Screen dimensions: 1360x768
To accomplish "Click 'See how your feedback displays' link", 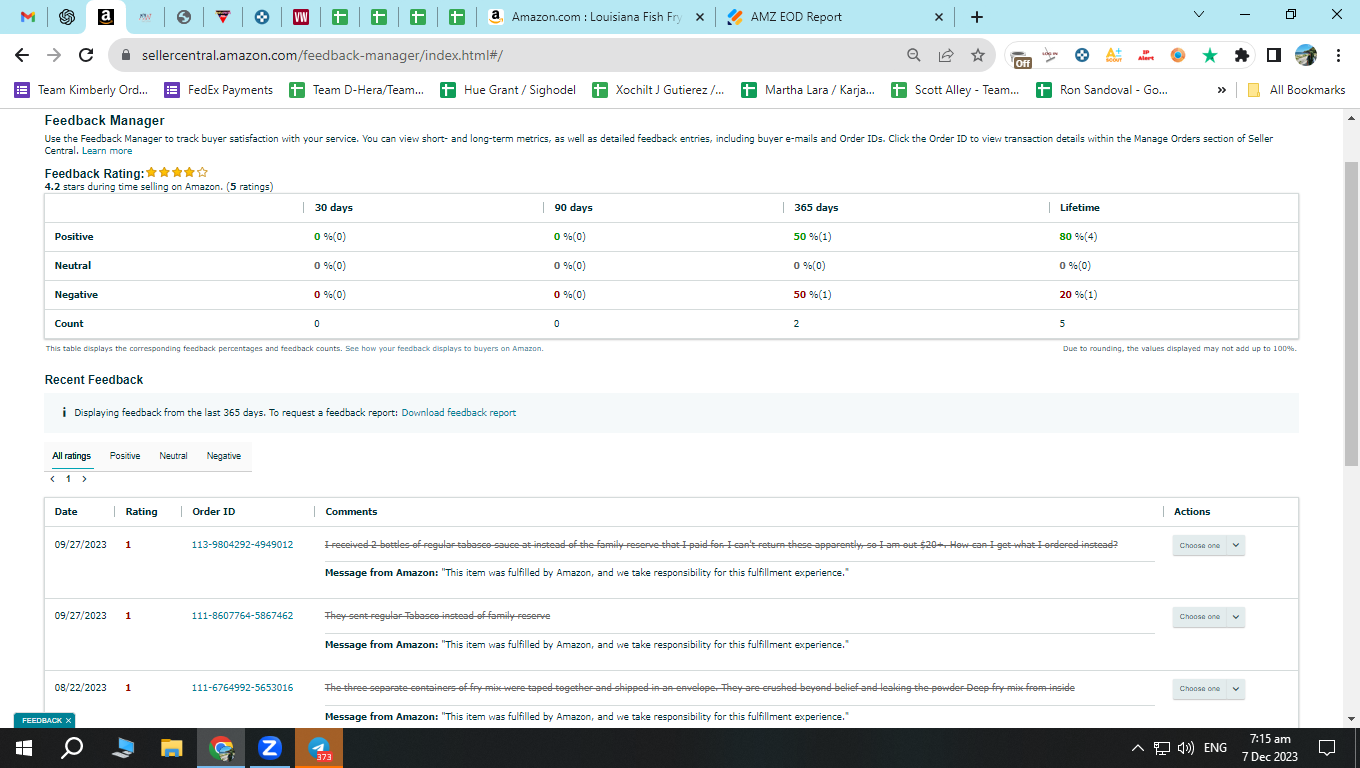I will (444, 348).
